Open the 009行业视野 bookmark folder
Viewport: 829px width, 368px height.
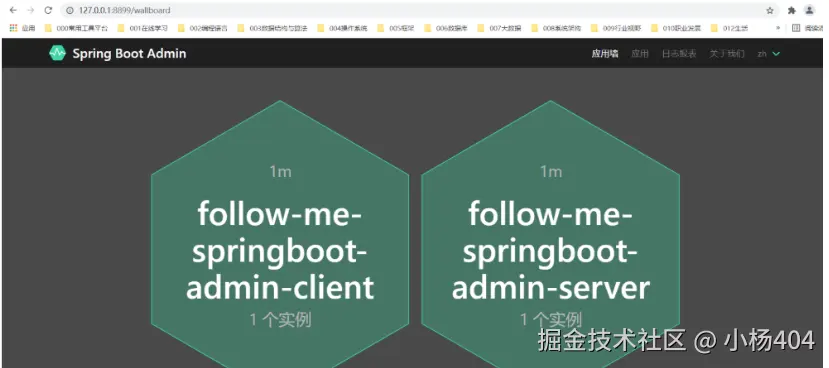coord(616,28)
